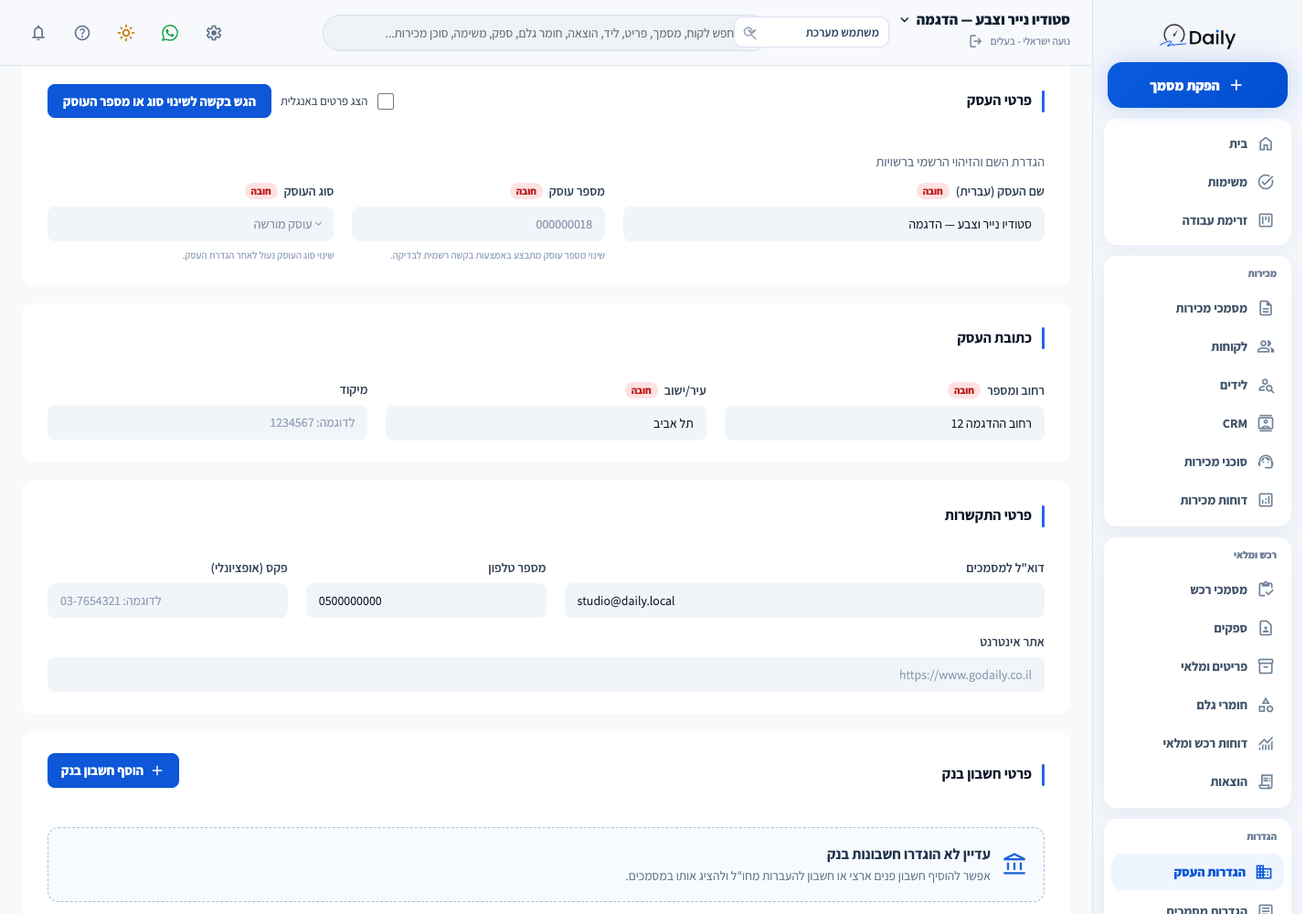Go to בית in the sidebar
Image resolution: width=1316 pixels, height=914 pixels.
coord(1197,143)
